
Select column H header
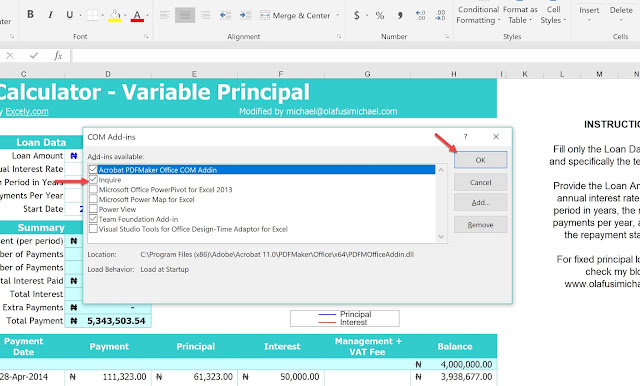pyautogui.click(x=454, y=74)
